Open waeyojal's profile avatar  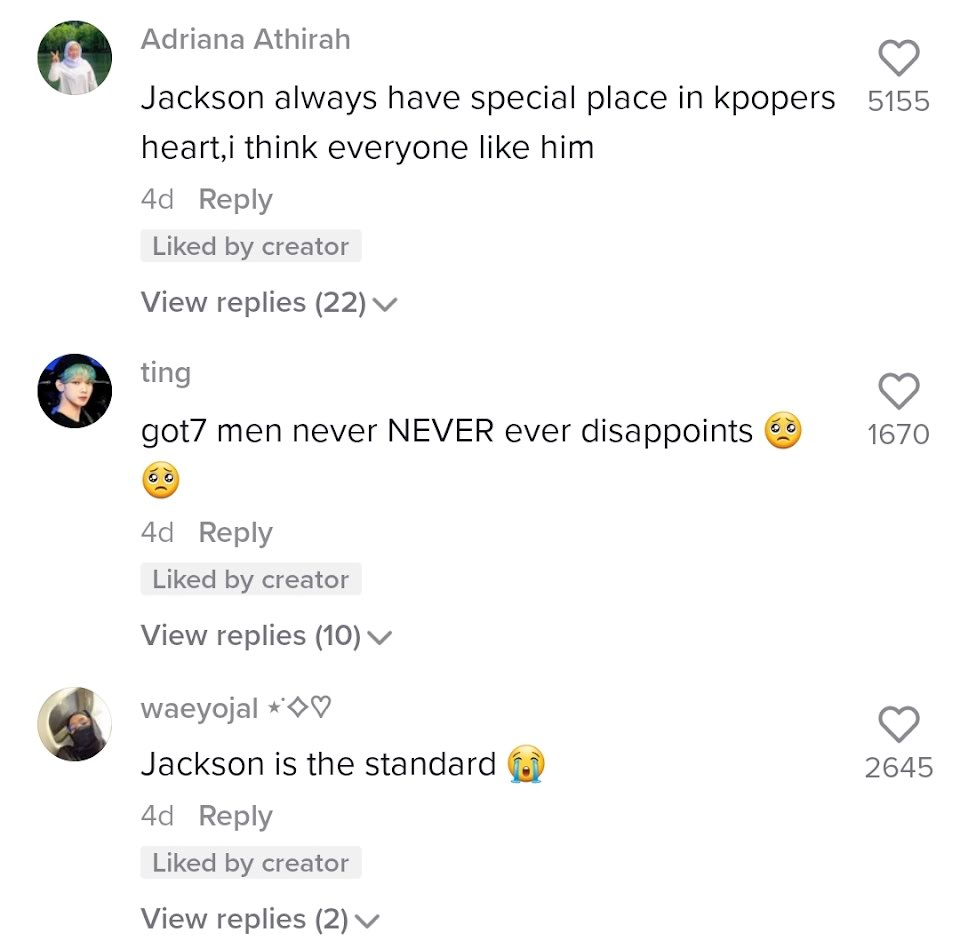click(x=75, y=724)
